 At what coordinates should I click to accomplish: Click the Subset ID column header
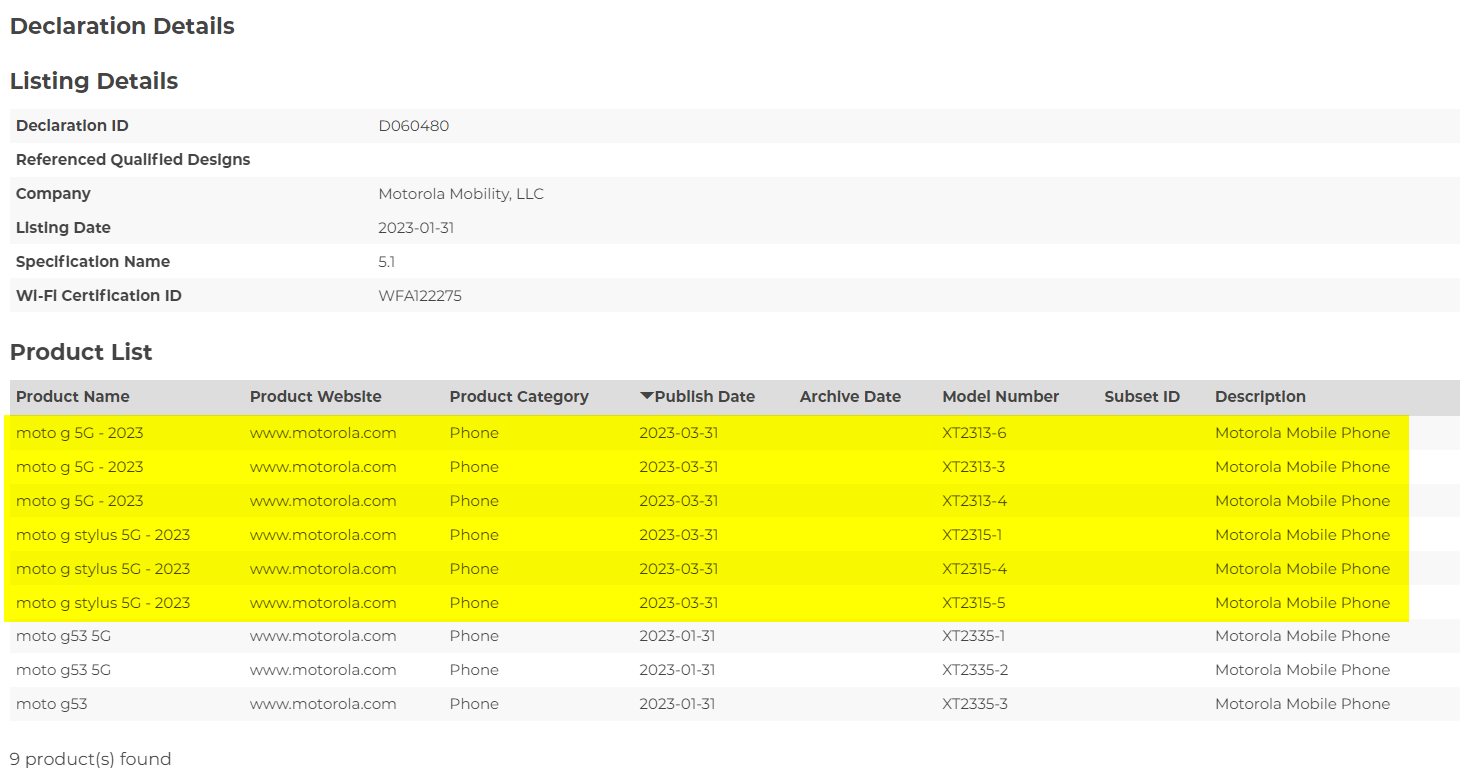point(1142,397)
